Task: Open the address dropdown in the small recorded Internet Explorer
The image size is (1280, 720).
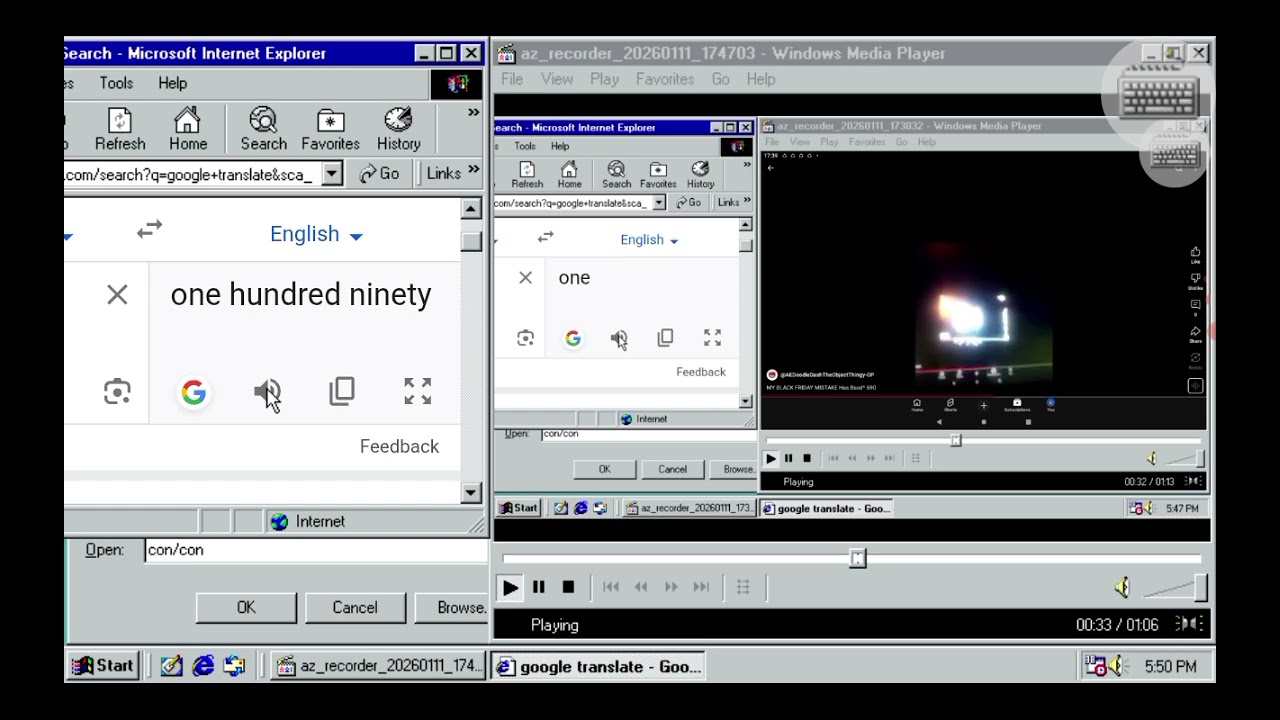Action: coord(659,203)
